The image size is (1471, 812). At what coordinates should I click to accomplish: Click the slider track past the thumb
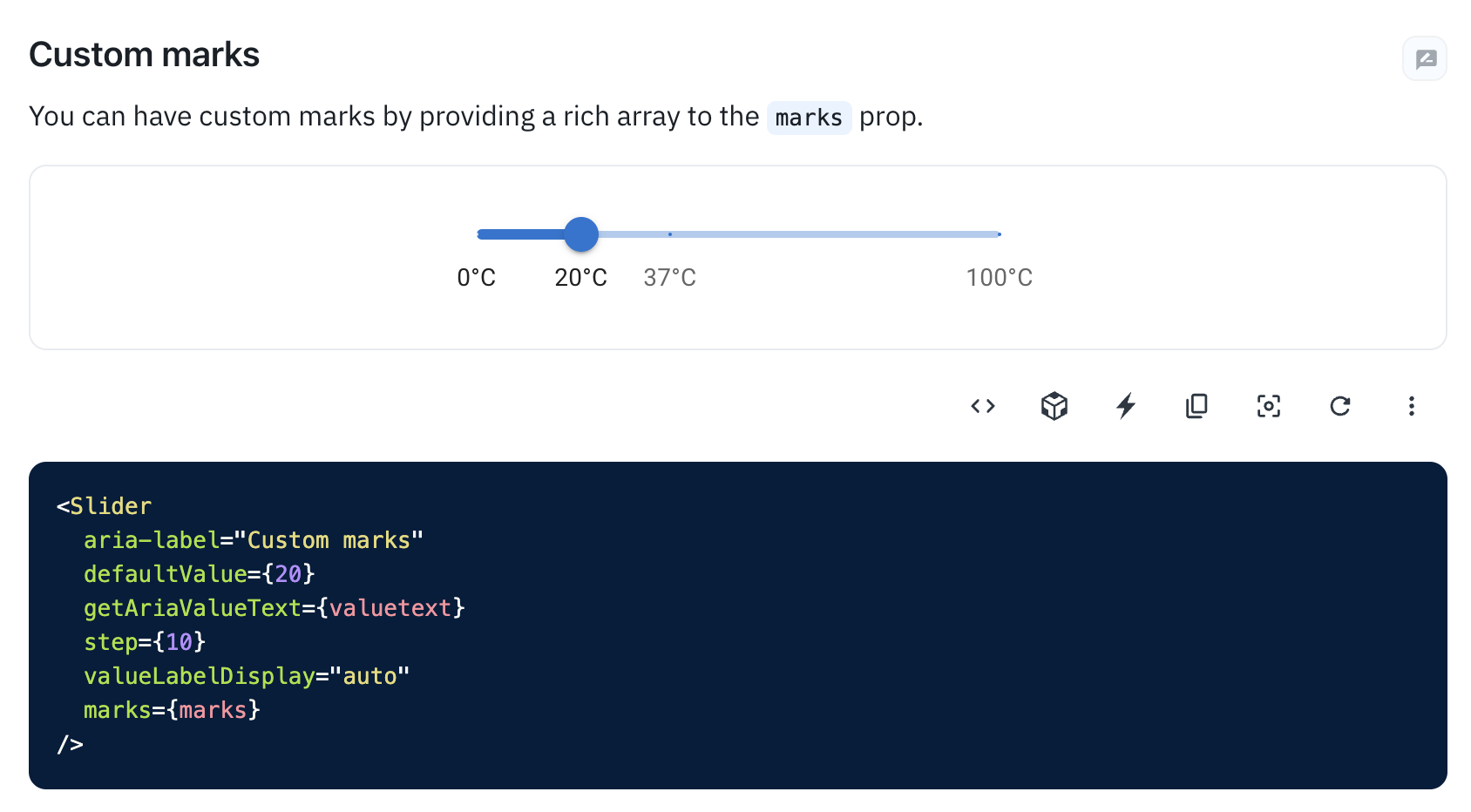pos(828,234)
